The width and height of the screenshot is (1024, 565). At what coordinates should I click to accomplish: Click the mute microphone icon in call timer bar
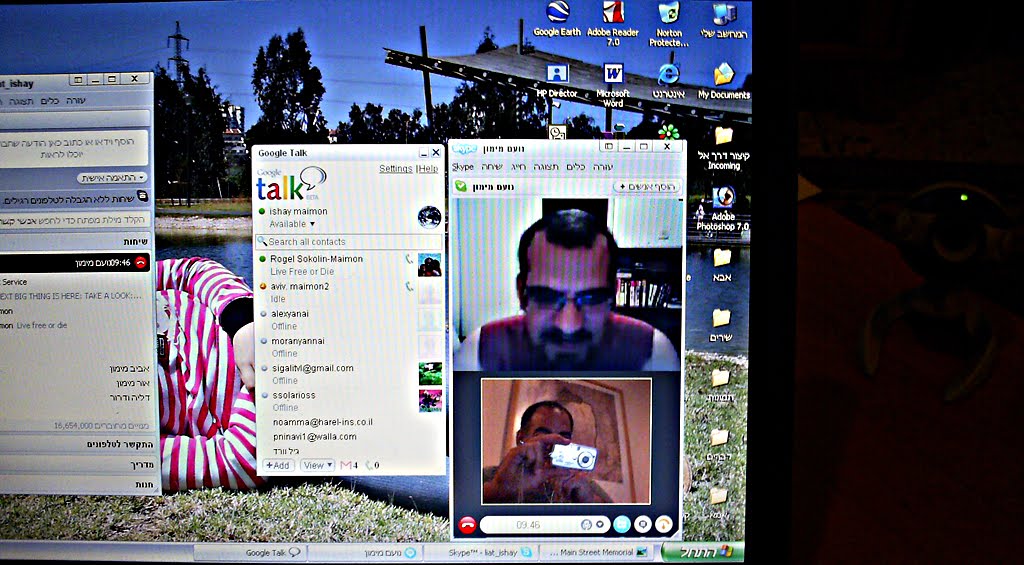click(x=586, y=525)
